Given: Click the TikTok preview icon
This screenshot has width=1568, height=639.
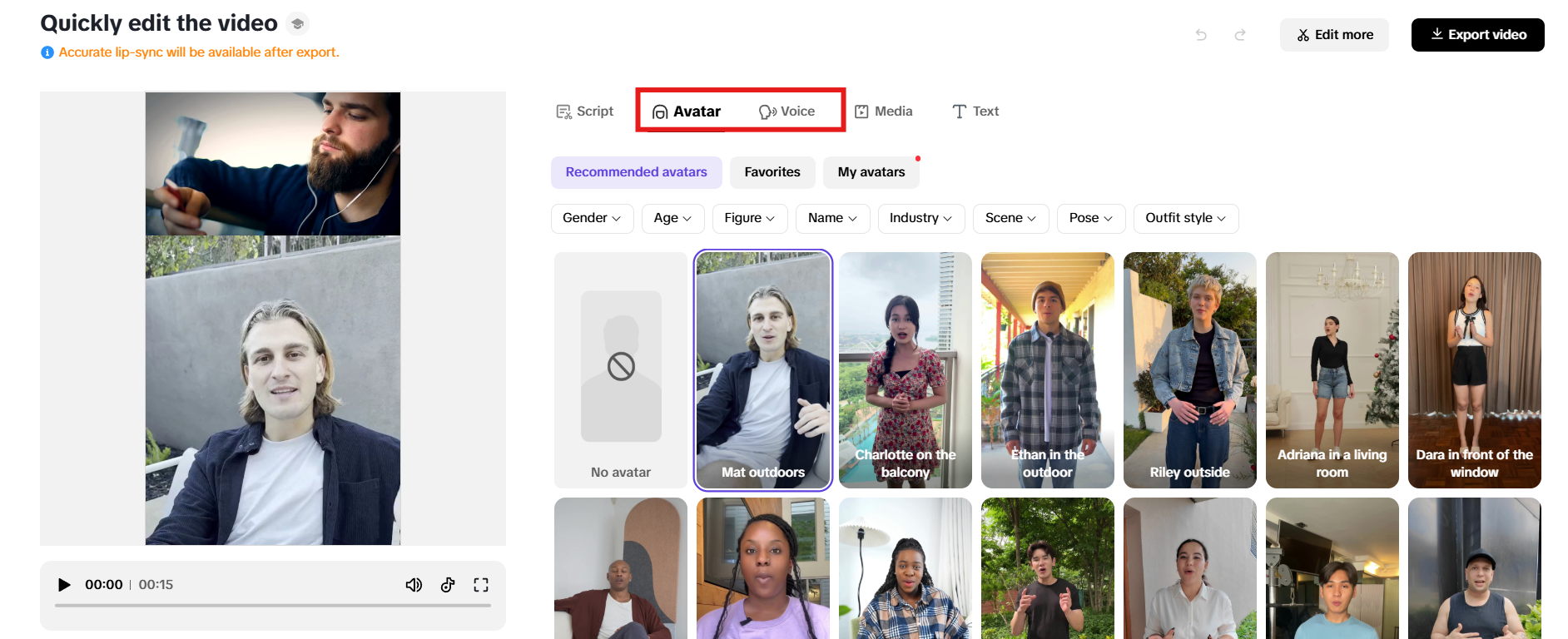Looking at the screenshot, I should coord(448,585).
